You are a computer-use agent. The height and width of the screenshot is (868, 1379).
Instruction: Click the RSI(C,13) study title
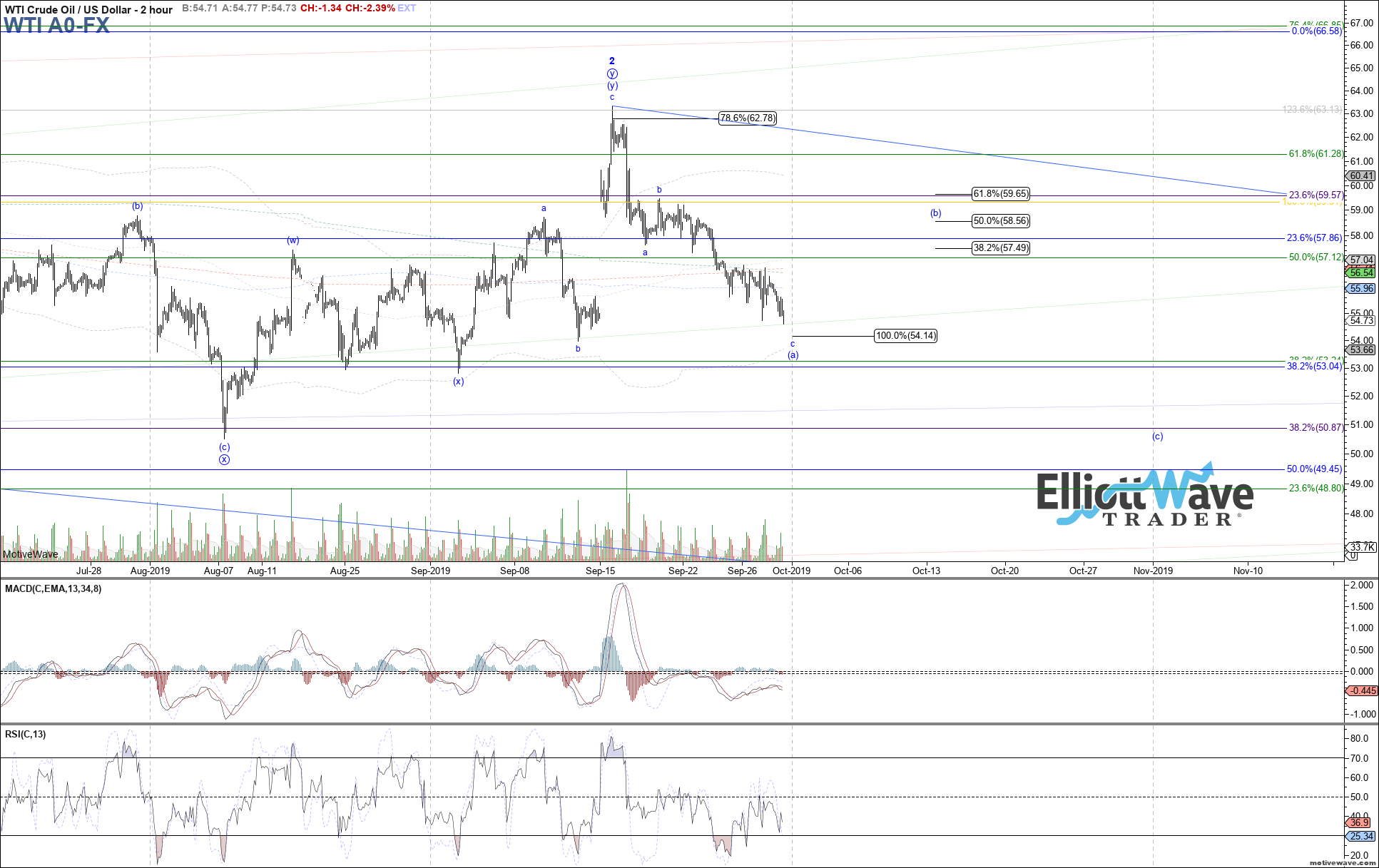click(x=26, y=735)
